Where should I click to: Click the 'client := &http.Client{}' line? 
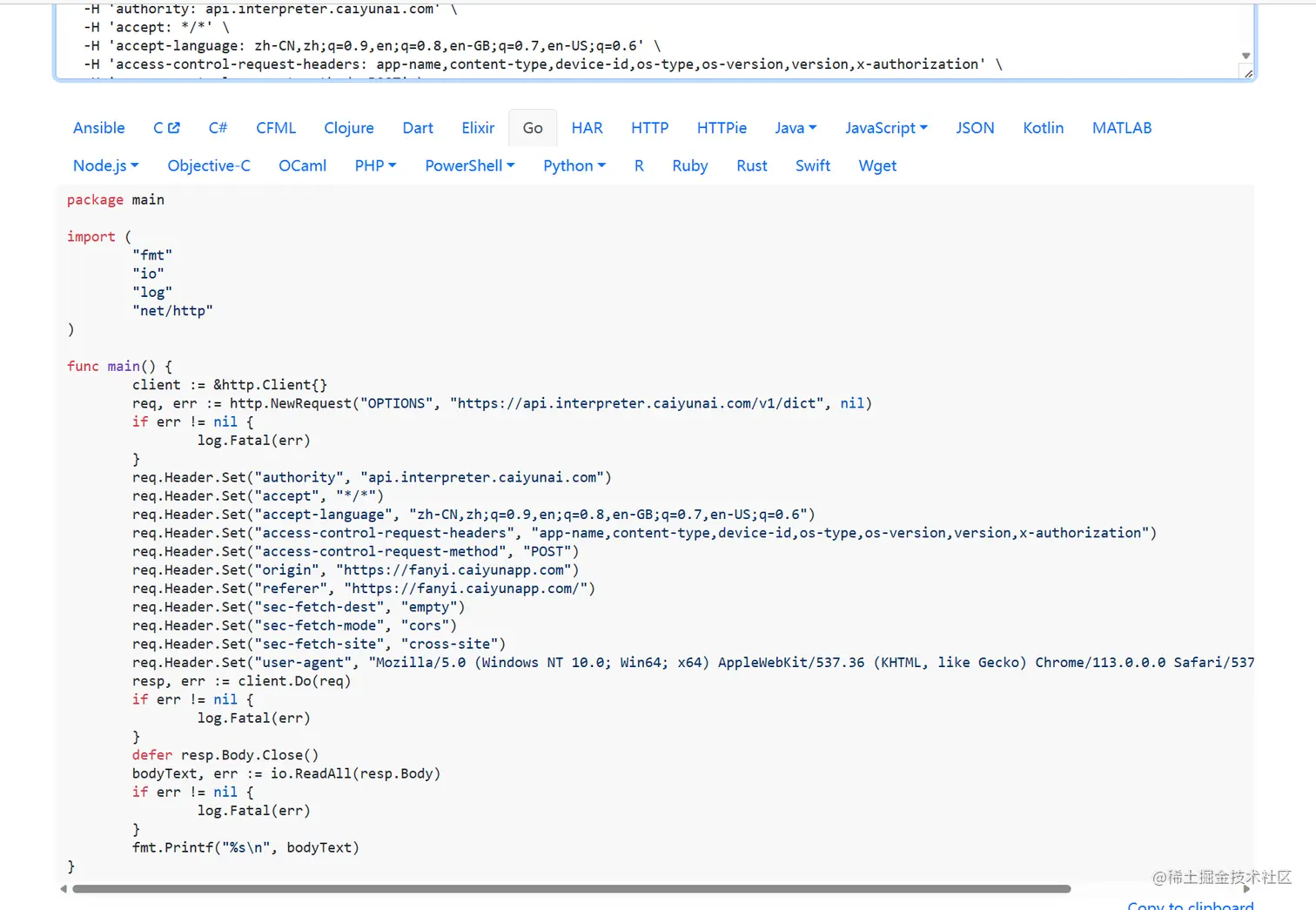coord(230,385)
